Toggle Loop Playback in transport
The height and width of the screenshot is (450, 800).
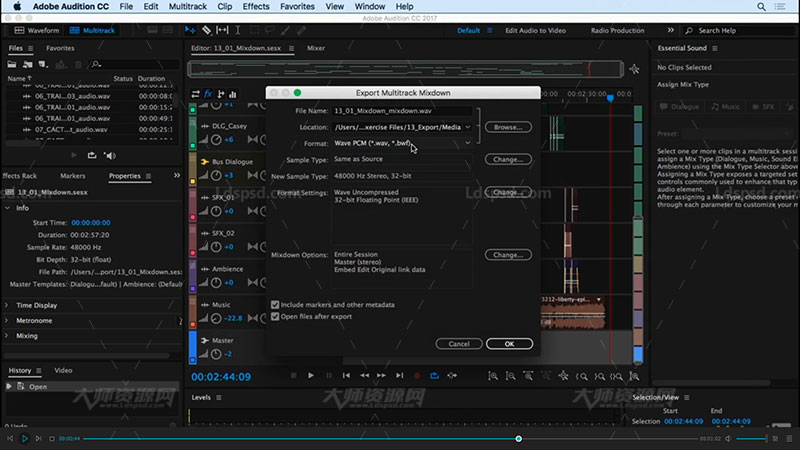tap(434, 376)
